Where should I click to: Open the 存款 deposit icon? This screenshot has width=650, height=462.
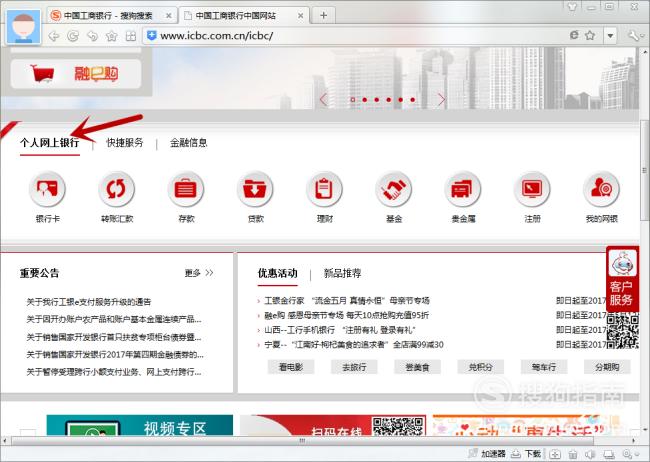click(186, 189)
